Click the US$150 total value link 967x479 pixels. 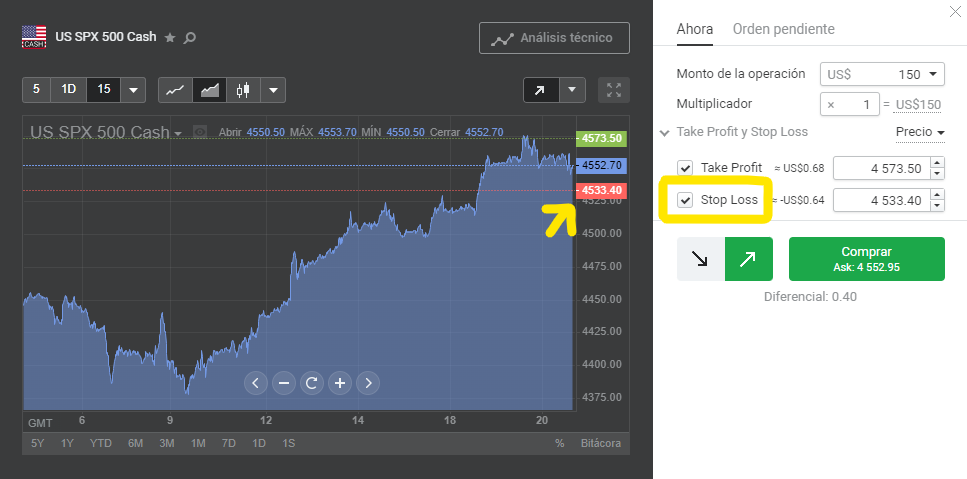click(918, 105)
